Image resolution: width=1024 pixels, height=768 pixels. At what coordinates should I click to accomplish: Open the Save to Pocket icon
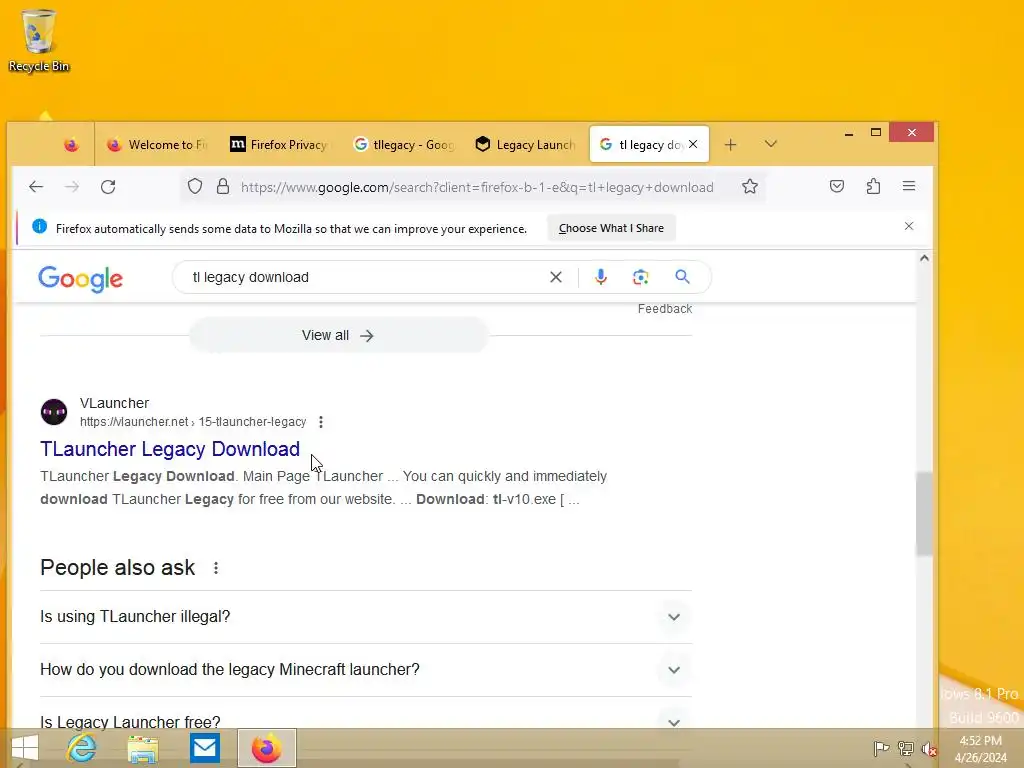click(x=837, y=187)
